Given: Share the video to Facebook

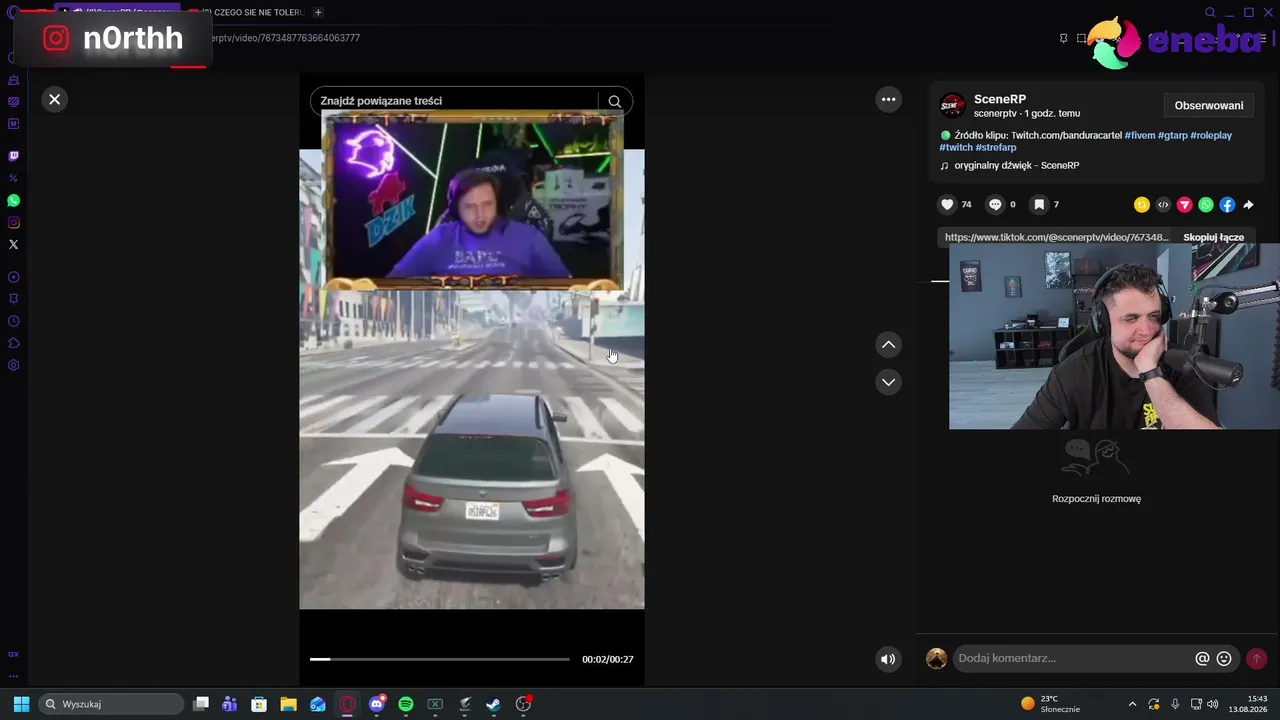Looking at the screenshot, I should coord(1227,205).
